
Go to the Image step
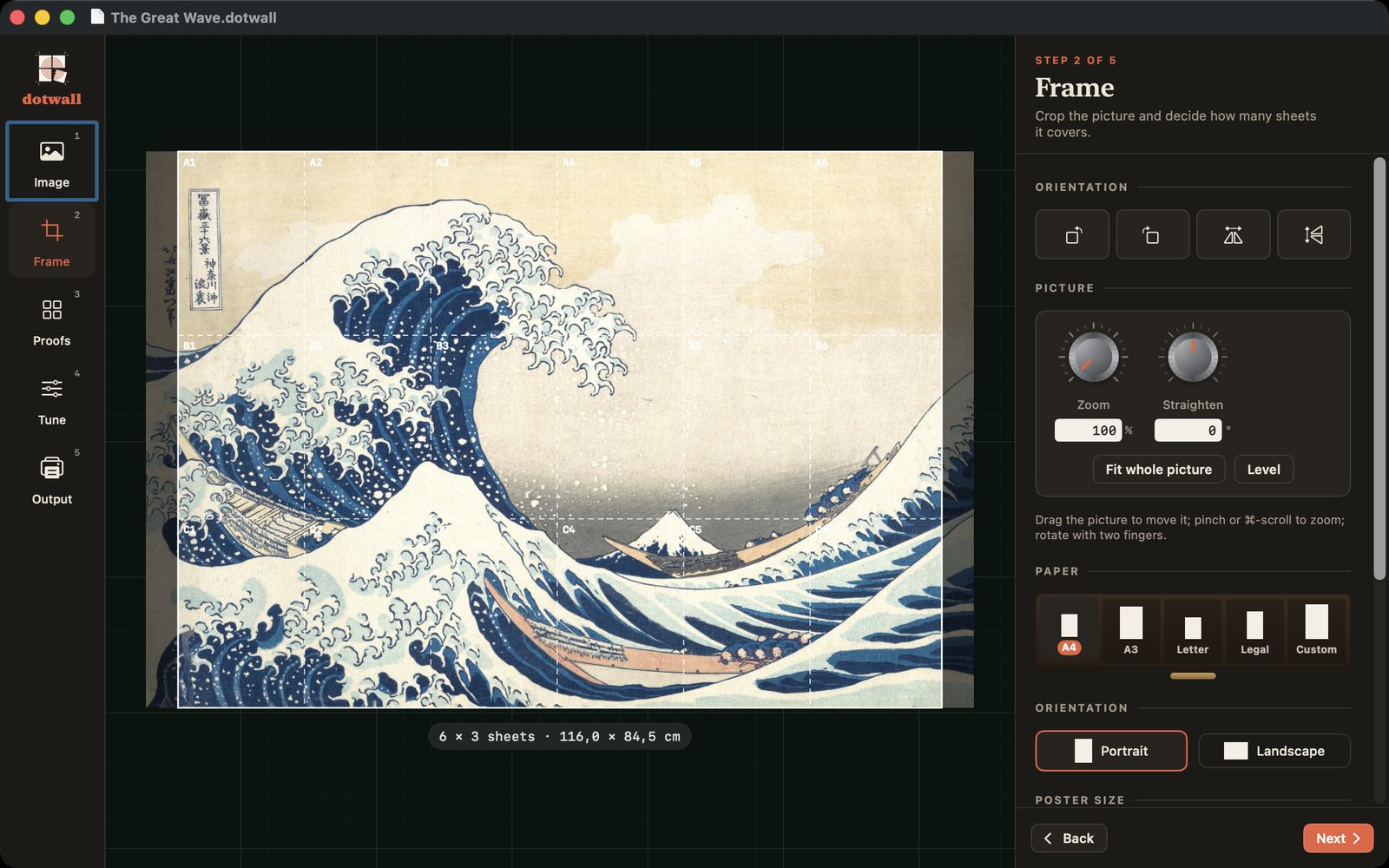pyautogui.click(x=52, y=161)
